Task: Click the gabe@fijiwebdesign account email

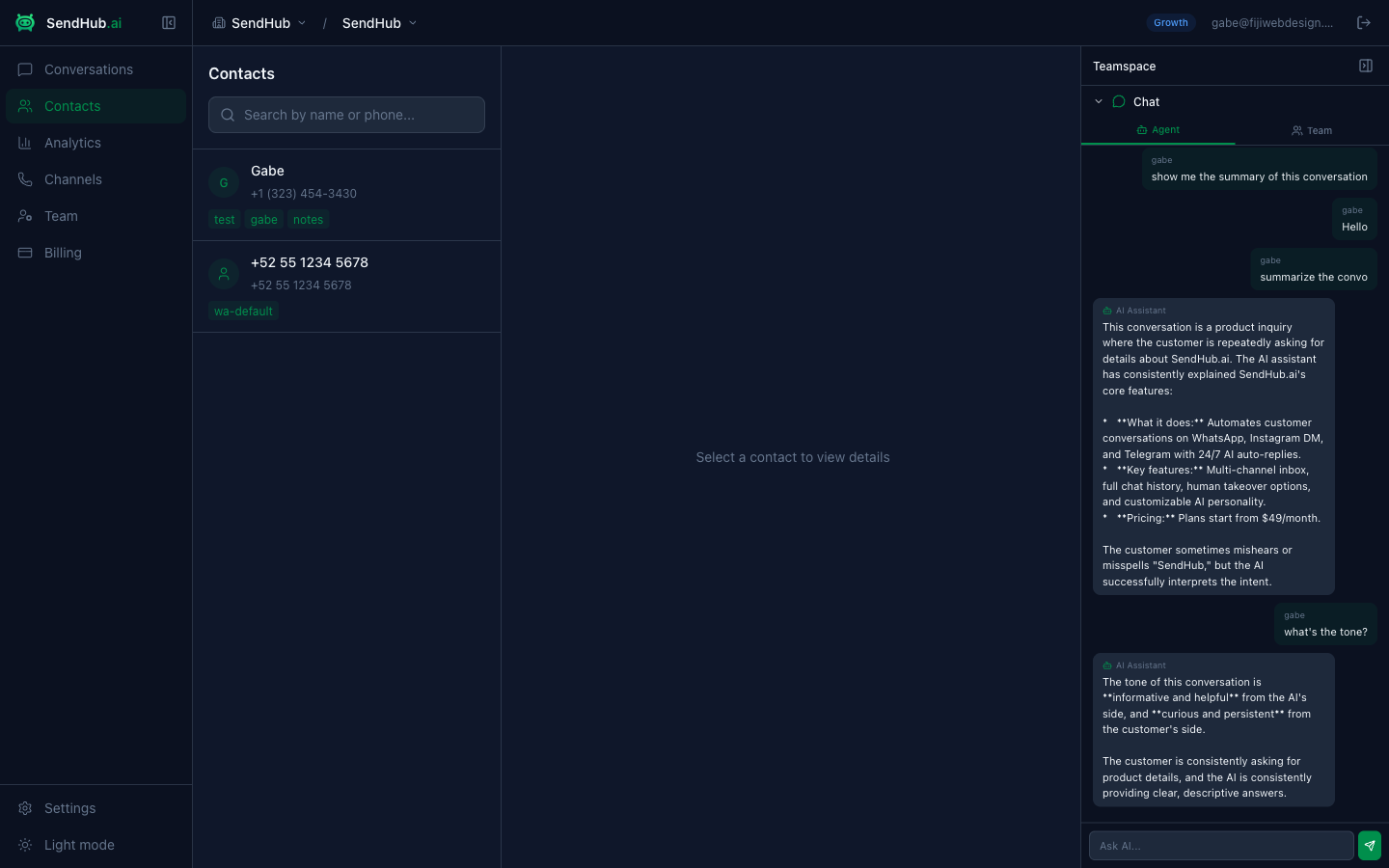Action: 1271,23
